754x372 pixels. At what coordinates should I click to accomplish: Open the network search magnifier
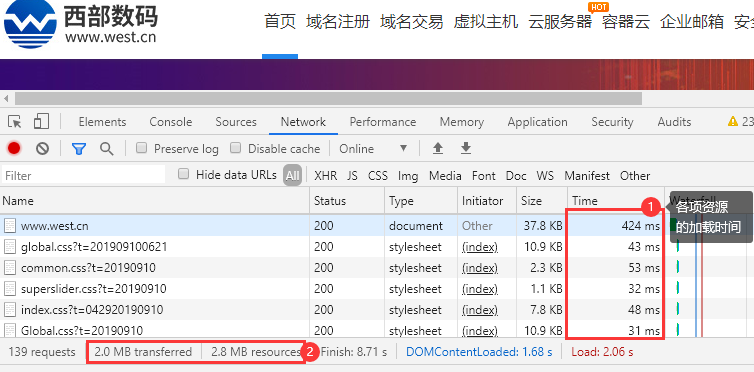(106, 149)
